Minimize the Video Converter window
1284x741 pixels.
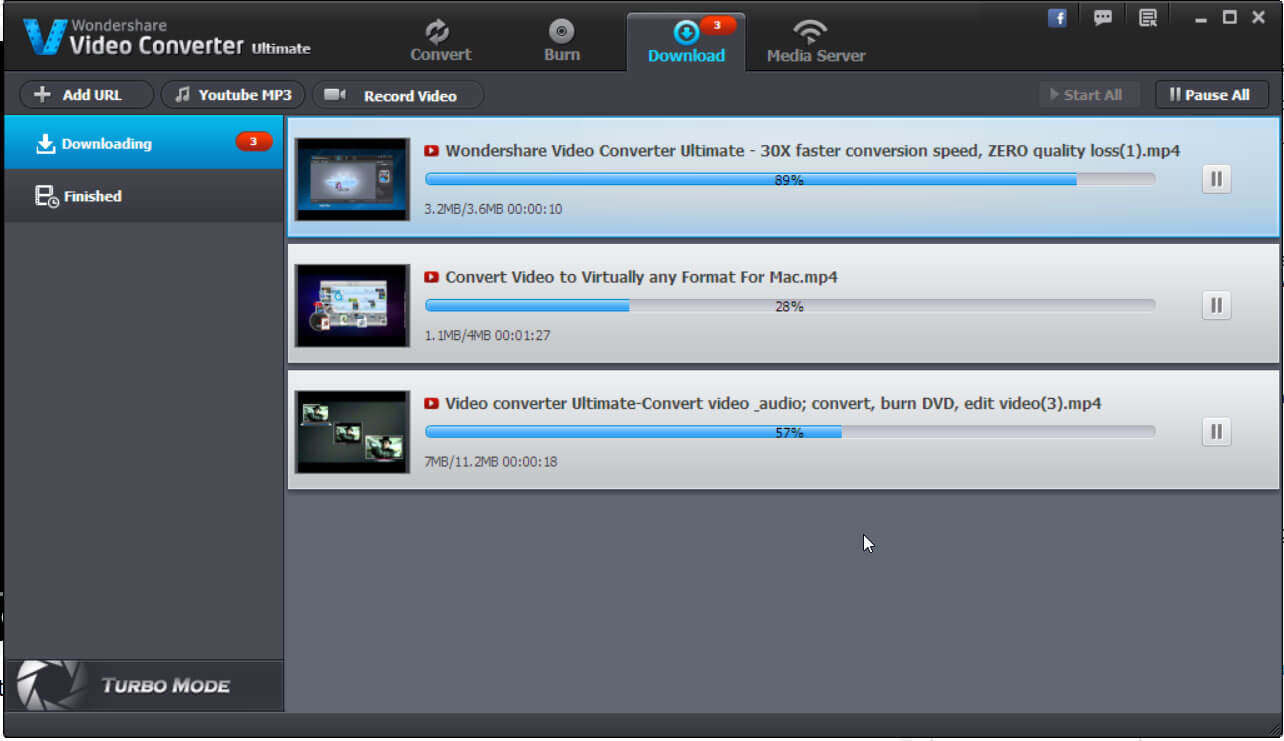click(1201, 18)
